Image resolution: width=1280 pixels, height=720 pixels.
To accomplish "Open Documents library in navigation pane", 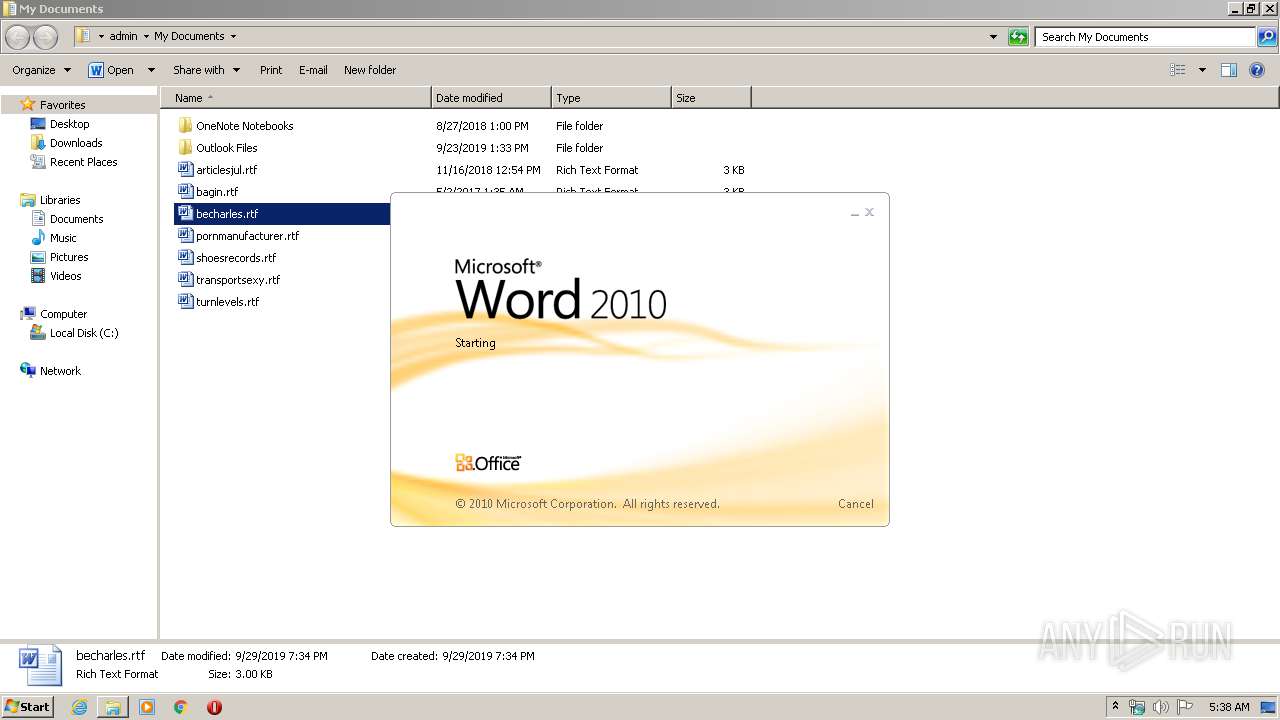I will pos(76,219).
